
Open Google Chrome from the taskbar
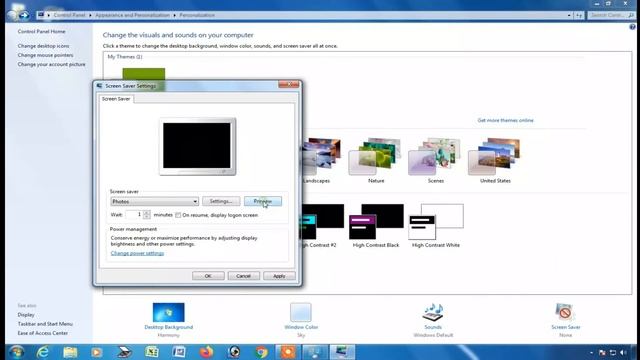tap(262, 352)
